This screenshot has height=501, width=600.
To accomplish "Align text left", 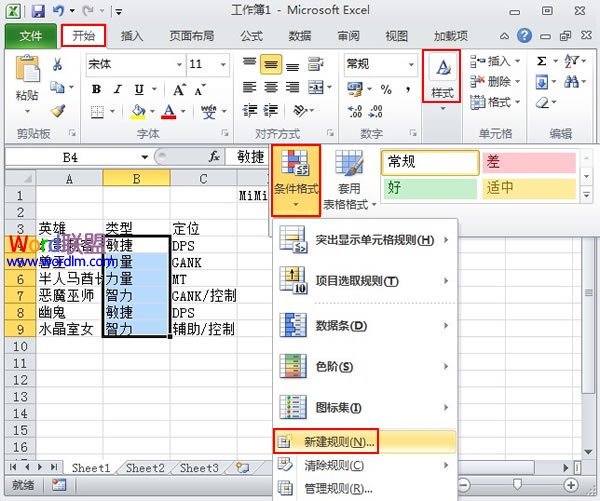I will [x=249, y=88].
